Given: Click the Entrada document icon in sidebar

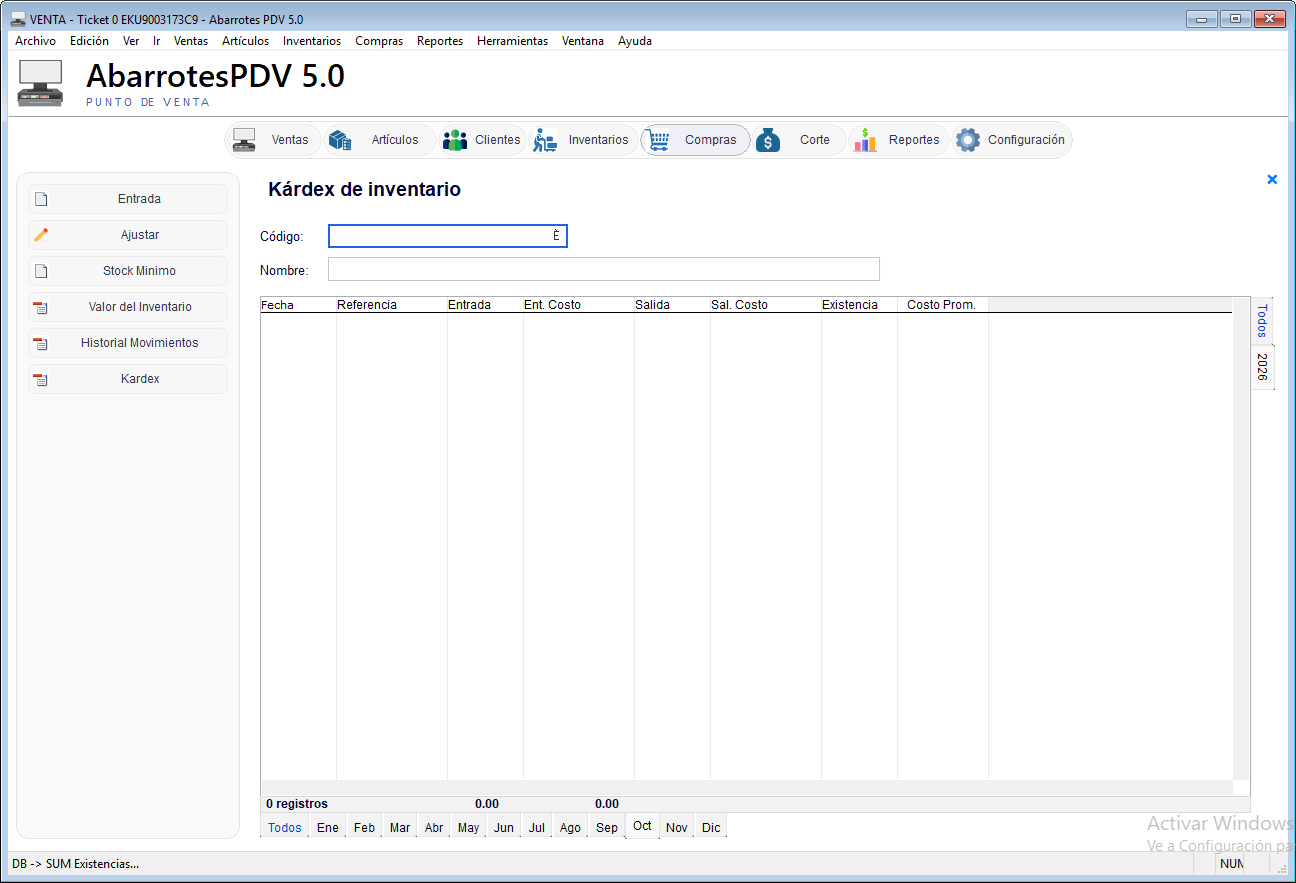Looking at the screenshot, I should click(x=41, y=199).
